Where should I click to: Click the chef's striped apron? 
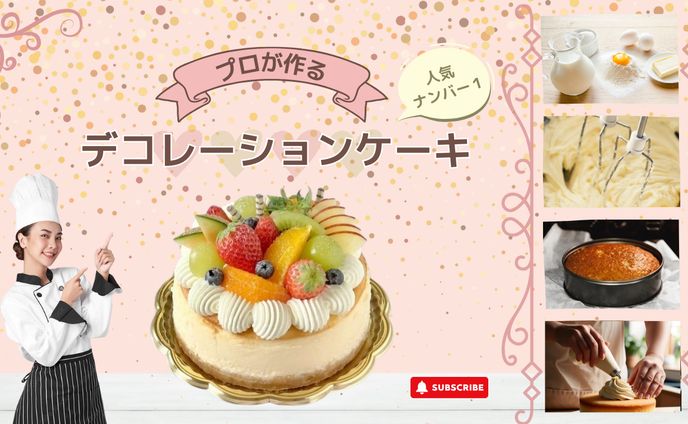click(61, 388)
